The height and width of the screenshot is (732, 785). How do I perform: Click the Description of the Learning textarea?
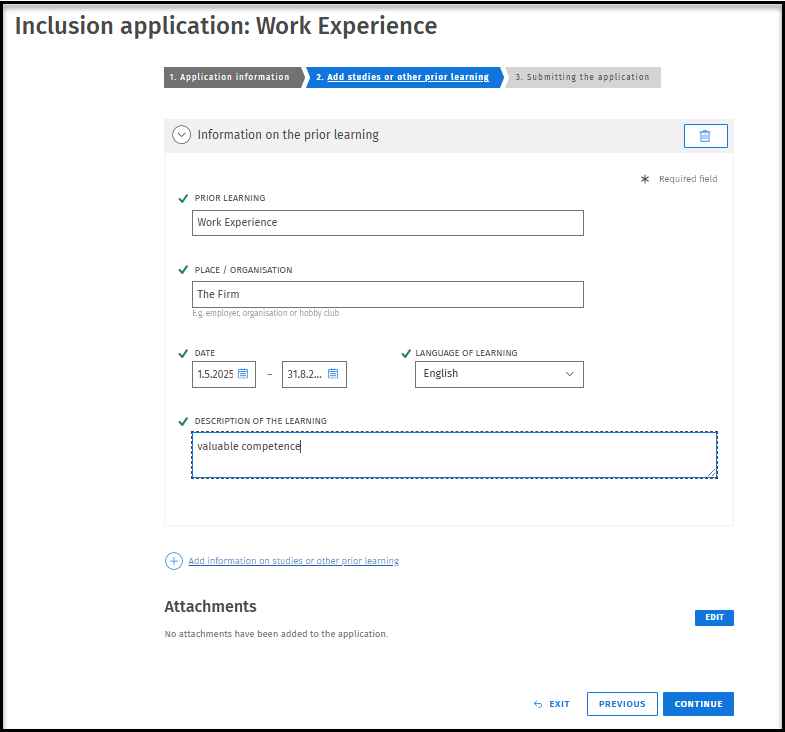click(454, 455)
